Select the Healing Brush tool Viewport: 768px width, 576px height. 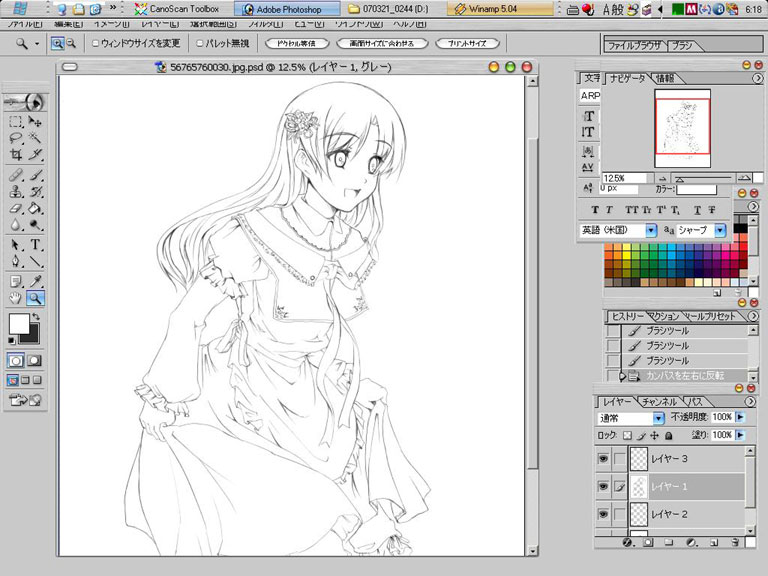[16, 175]
